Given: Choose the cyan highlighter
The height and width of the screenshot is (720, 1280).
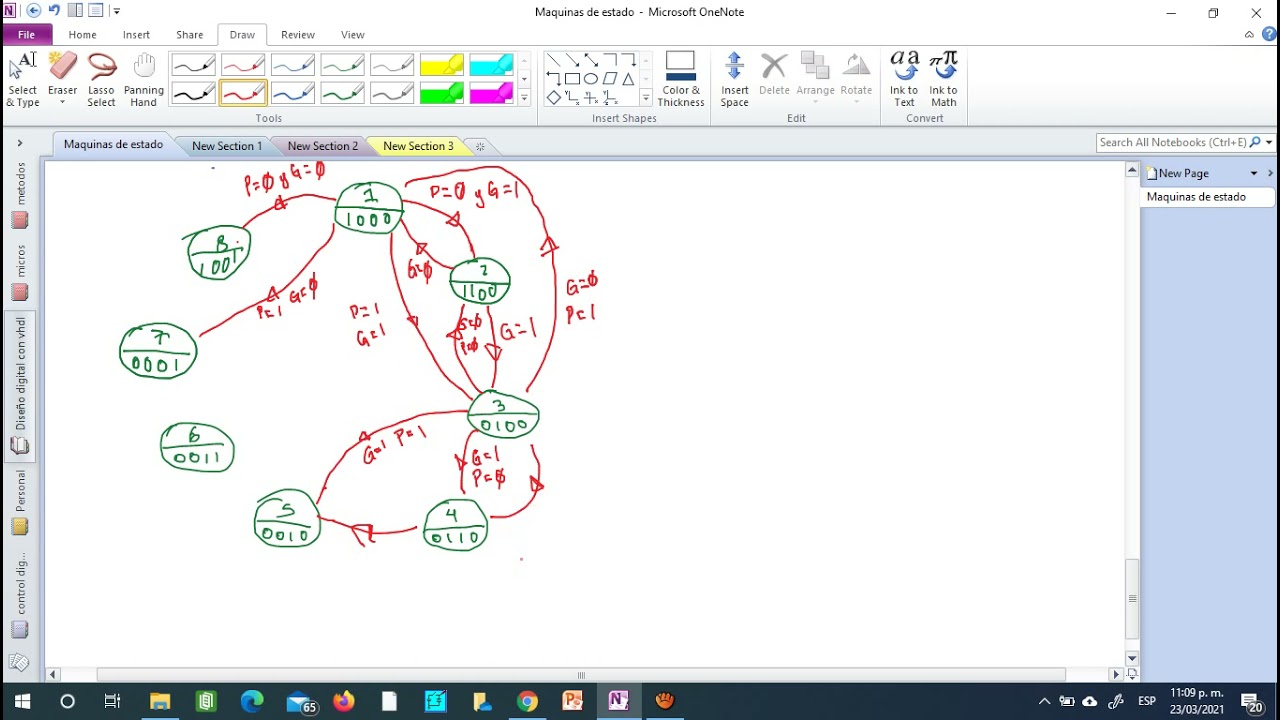Looking at the screenshot, I should (x=492, y=66).
